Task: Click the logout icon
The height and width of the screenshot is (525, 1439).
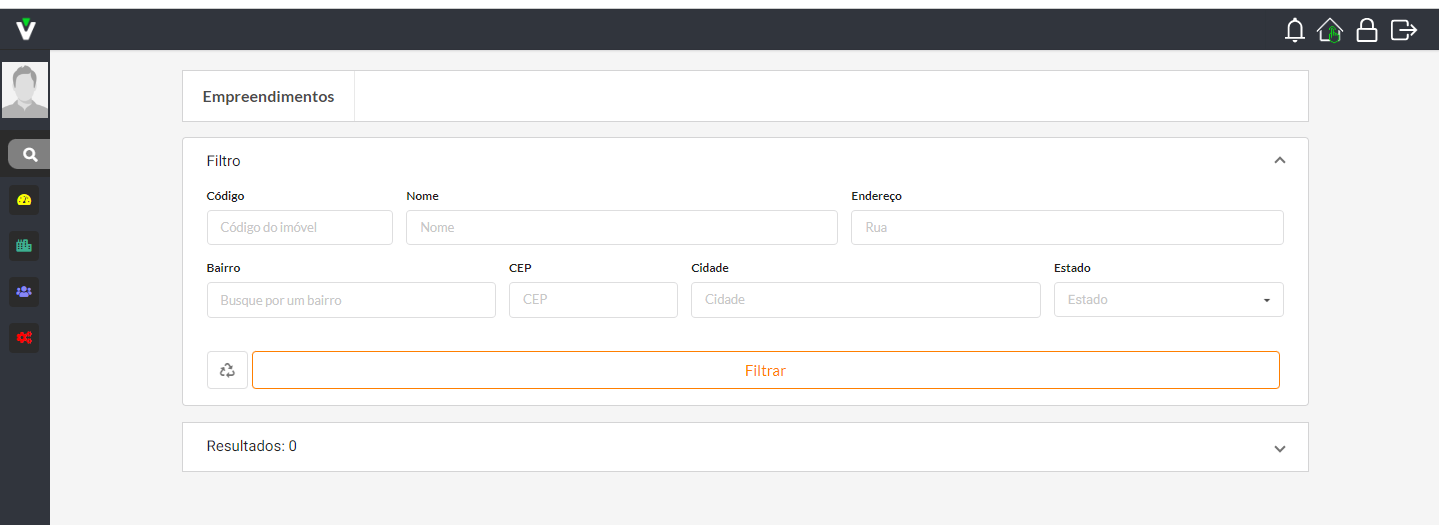Action: (x=1404, y=30)
